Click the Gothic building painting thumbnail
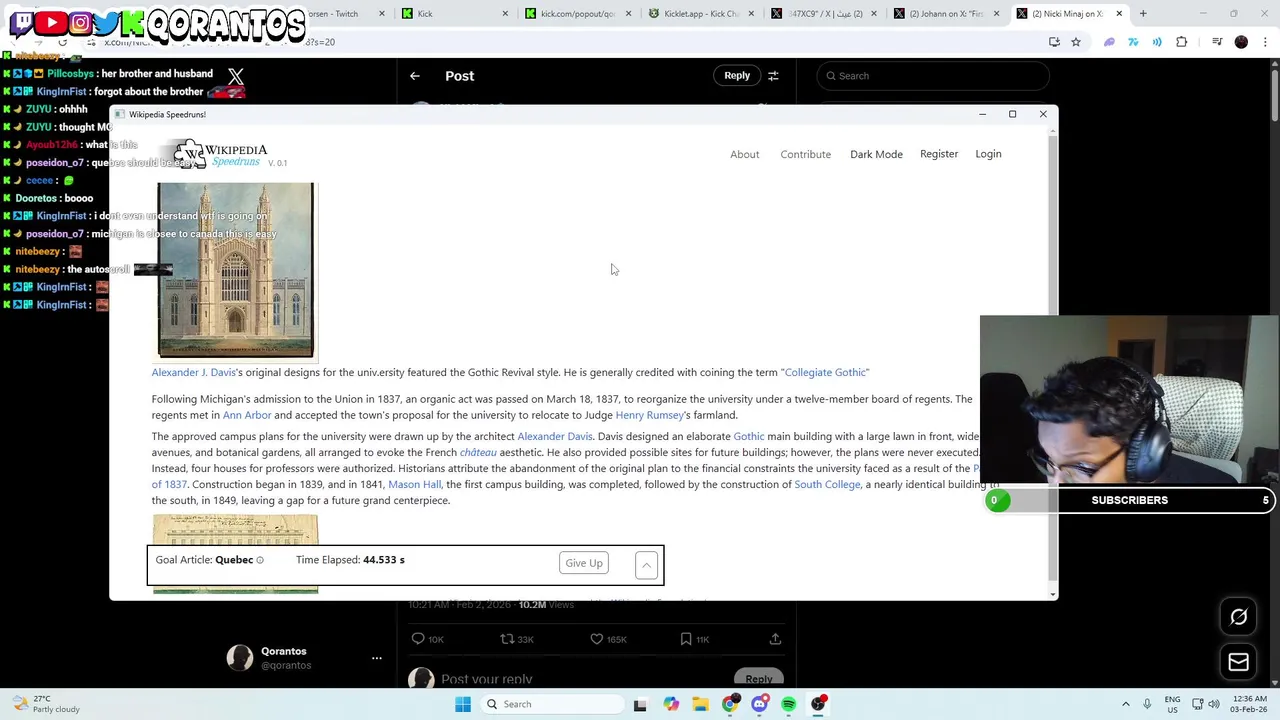1280x720 pixels. pos(236,270)
